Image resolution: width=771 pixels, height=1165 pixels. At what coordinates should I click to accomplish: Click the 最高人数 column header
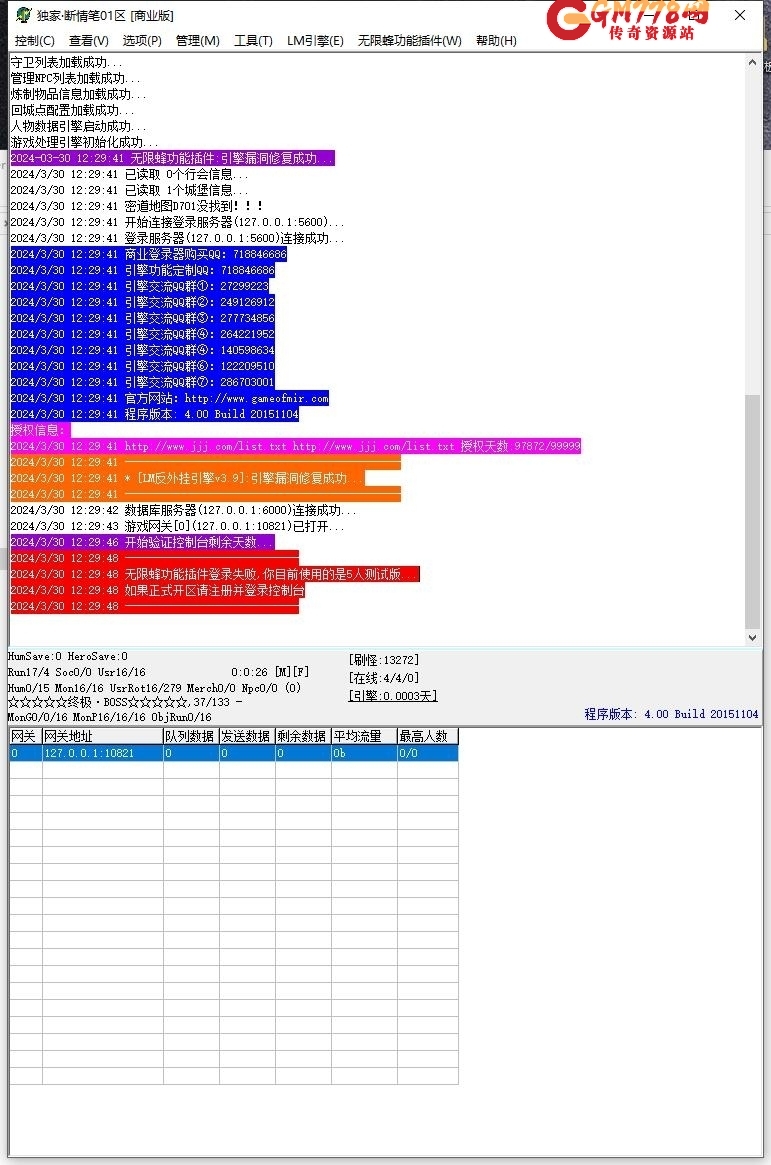pos(427,736)
